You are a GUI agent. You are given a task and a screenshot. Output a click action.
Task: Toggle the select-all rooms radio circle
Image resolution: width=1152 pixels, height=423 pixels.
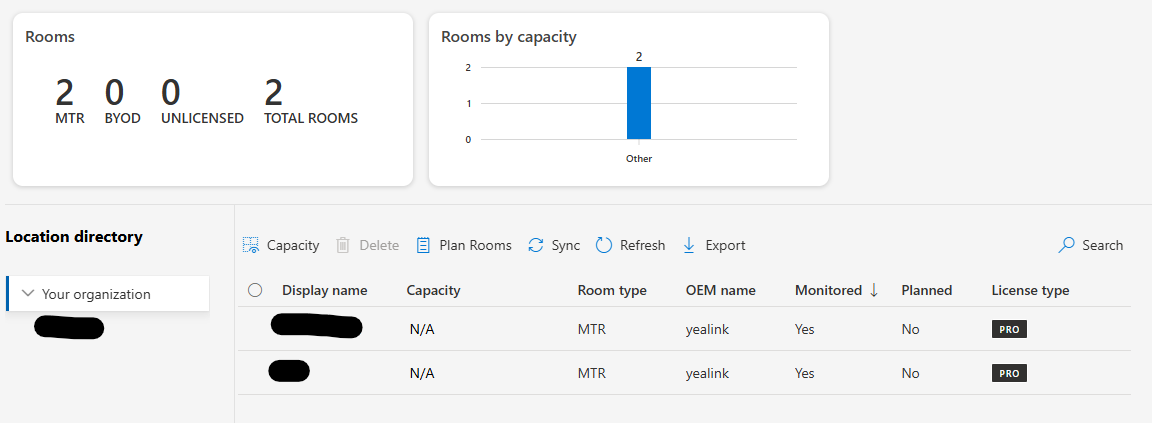[x=255, y=290]
